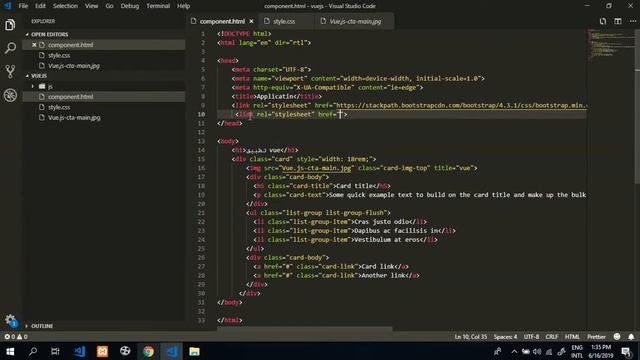Click the volume icon in system tray
The width and height of the screenshot is (640, 360).
click(537, 351)
